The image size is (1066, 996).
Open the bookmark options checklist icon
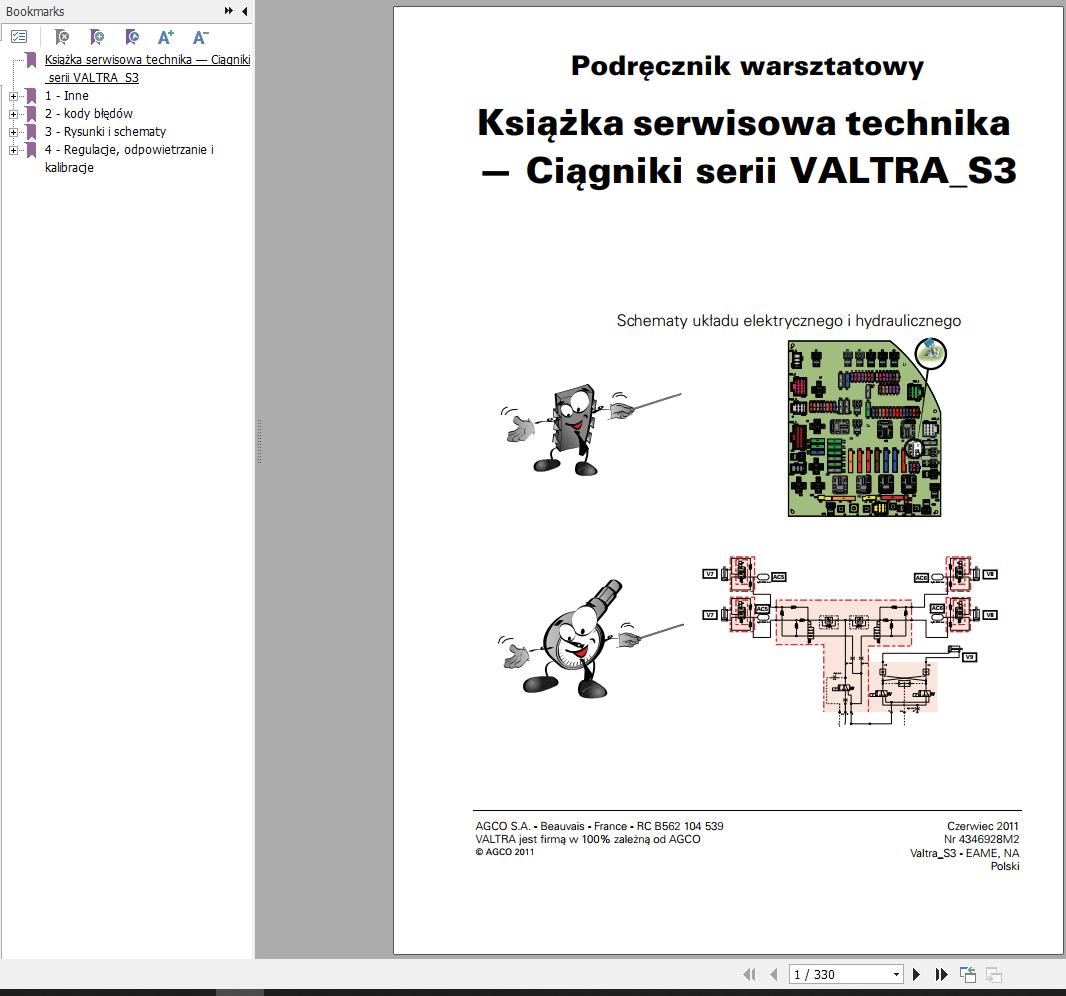tap(19, 37)
